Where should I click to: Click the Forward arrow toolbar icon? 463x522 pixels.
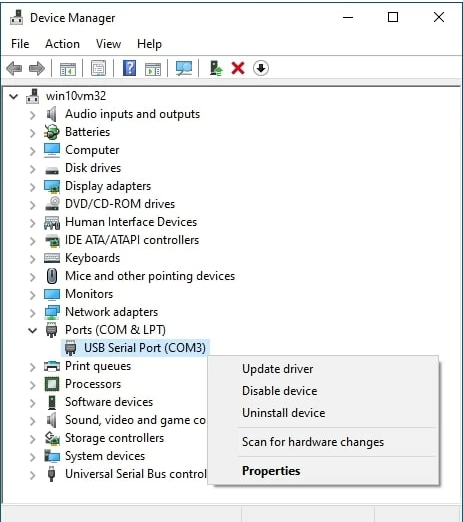[37, 68]
